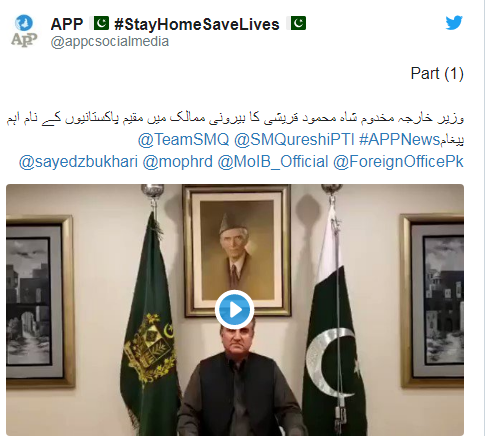Viewport: 485px width, 436px height.
Task: Click the left framed painting in video
Action: (x=39, y=302)
